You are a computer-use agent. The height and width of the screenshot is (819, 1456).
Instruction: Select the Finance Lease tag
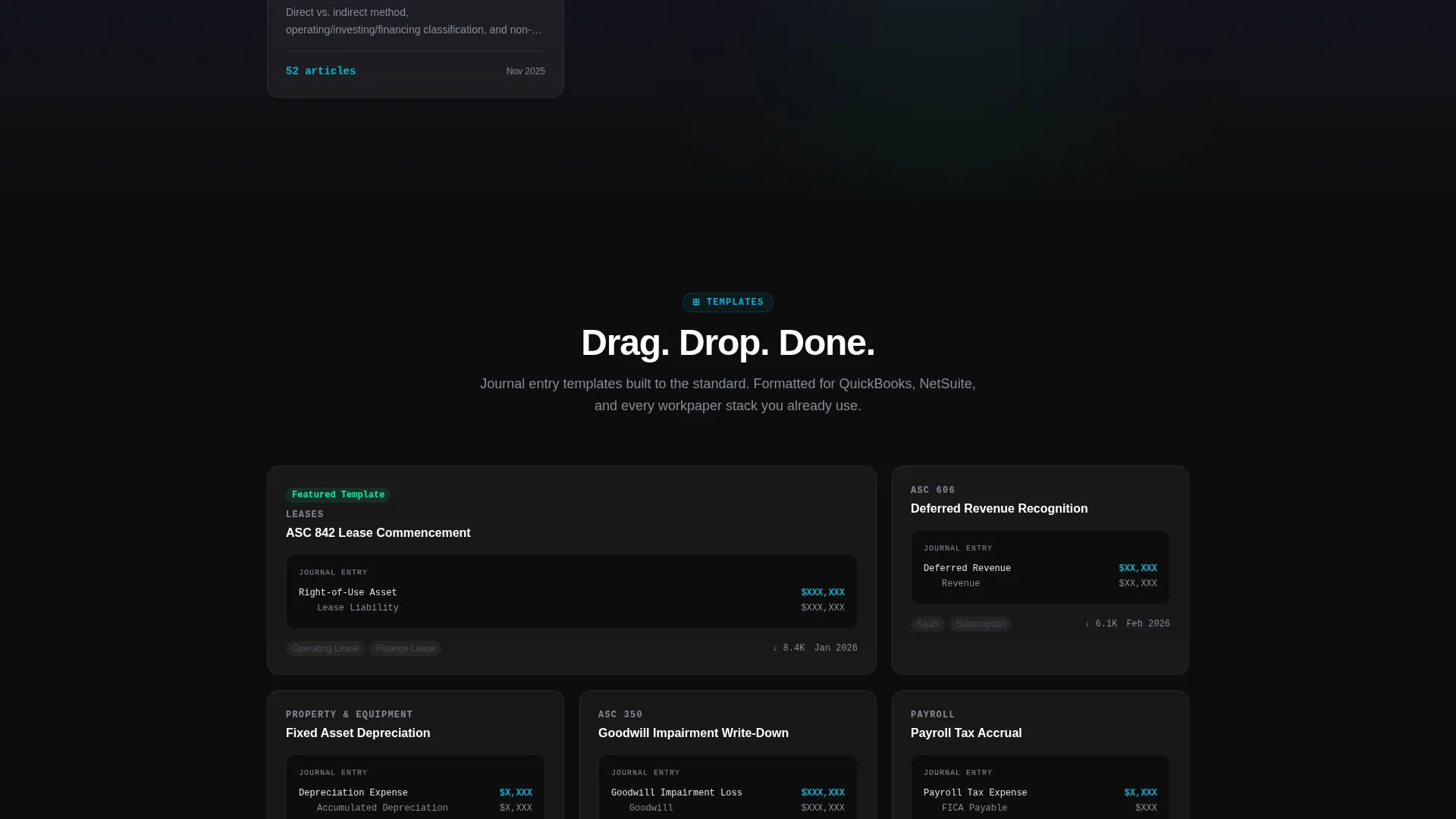(406, 648)
